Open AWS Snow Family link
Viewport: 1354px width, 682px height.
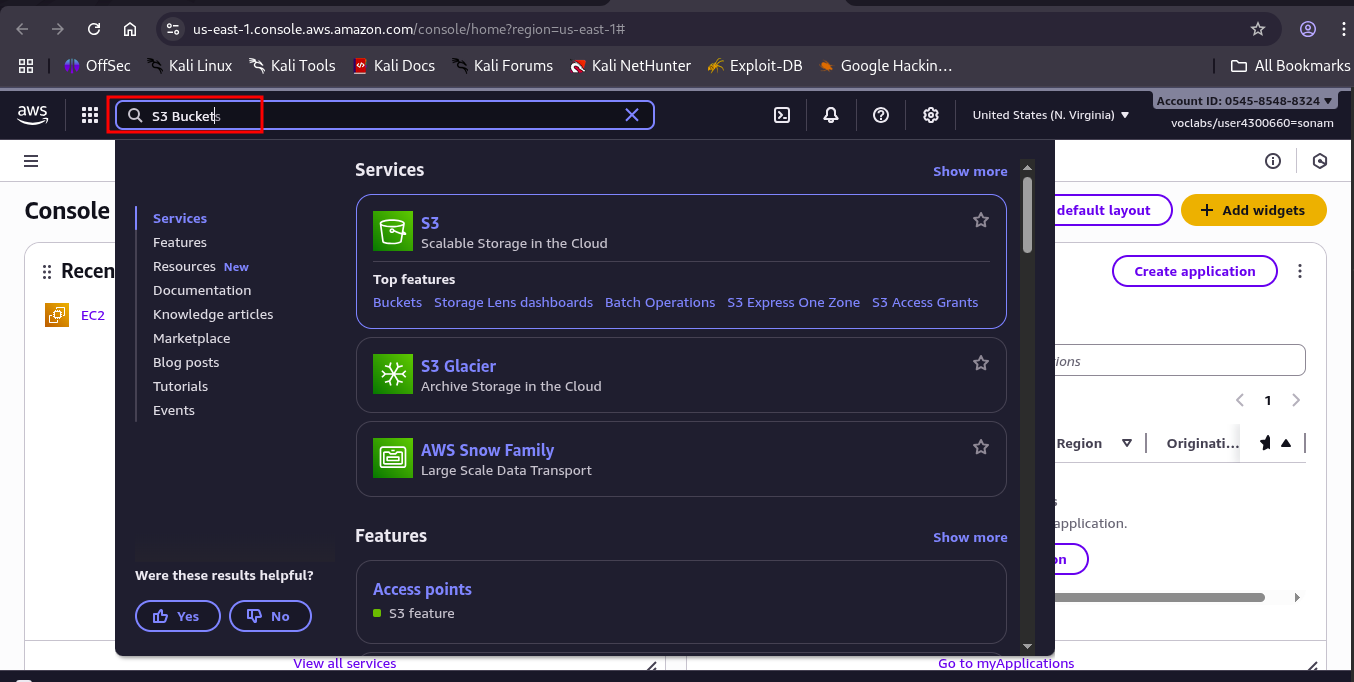coord(487,450)
